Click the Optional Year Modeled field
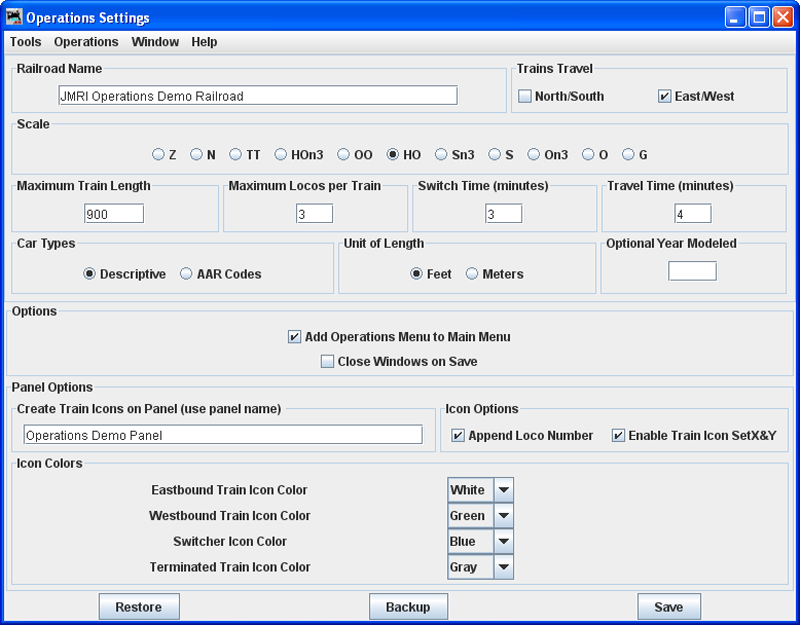This screenshot has width=800, height=625. point(692,271)
